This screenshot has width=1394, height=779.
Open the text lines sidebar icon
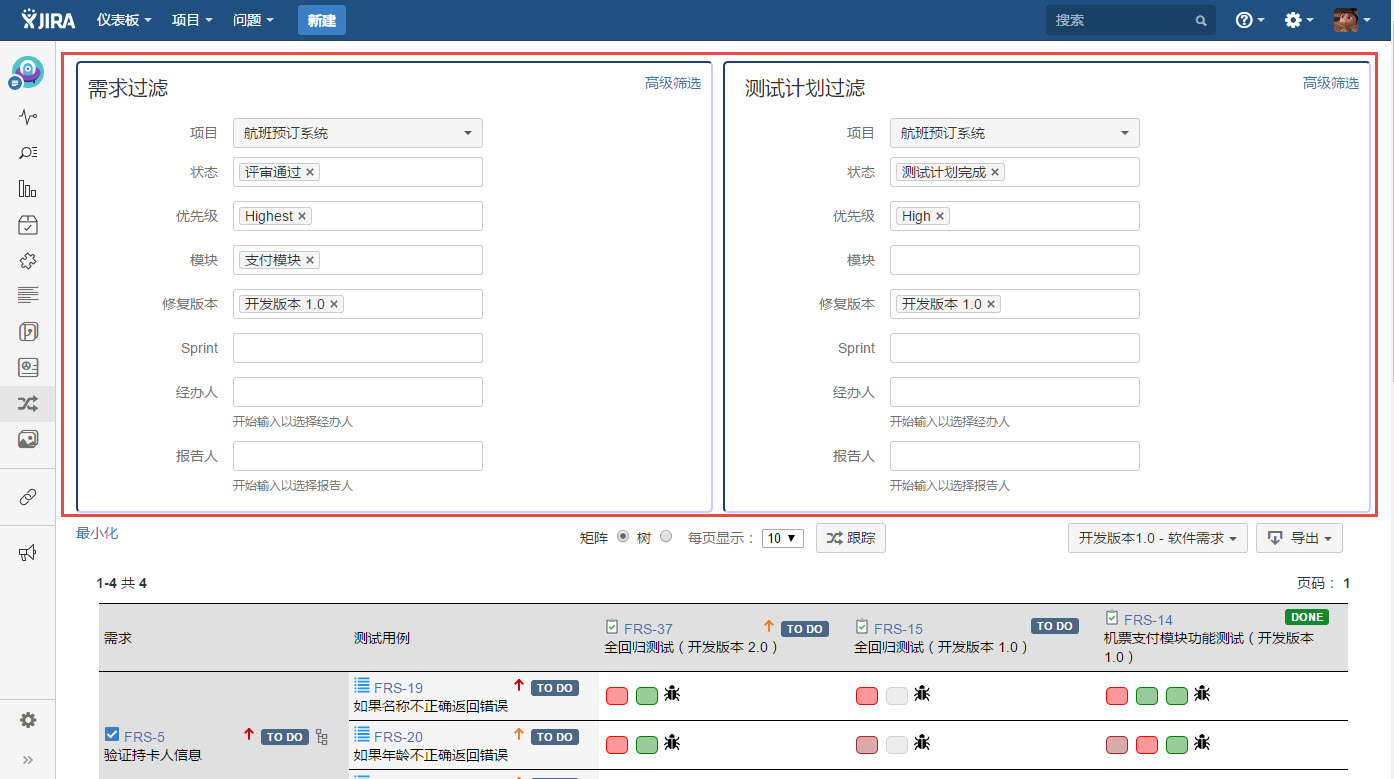pyautogui.click(x=28, y=295)
